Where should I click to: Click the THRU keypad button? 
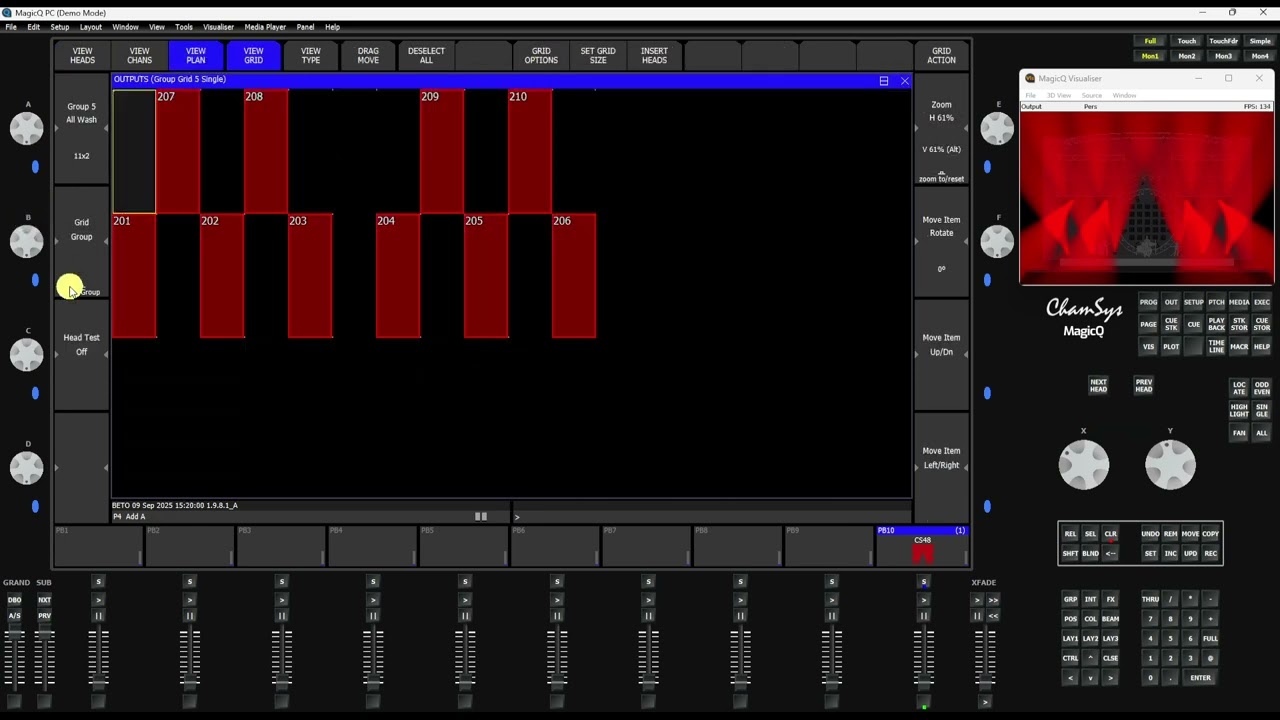pyautogui.click(x=1150, y=599)
